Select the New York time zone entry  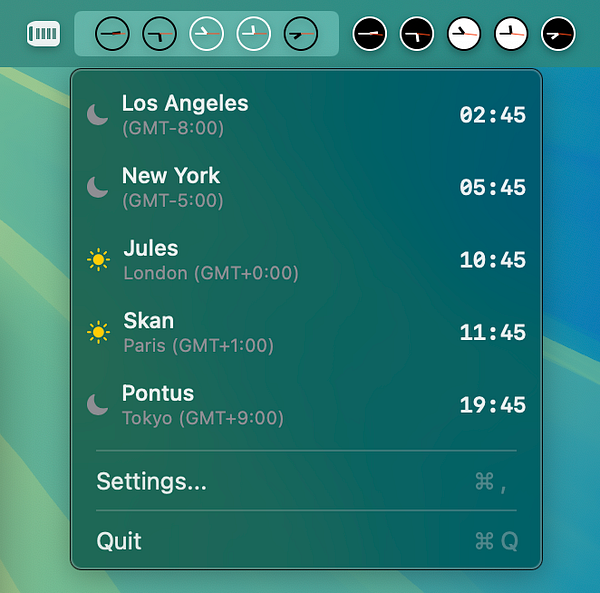point(306,187)
